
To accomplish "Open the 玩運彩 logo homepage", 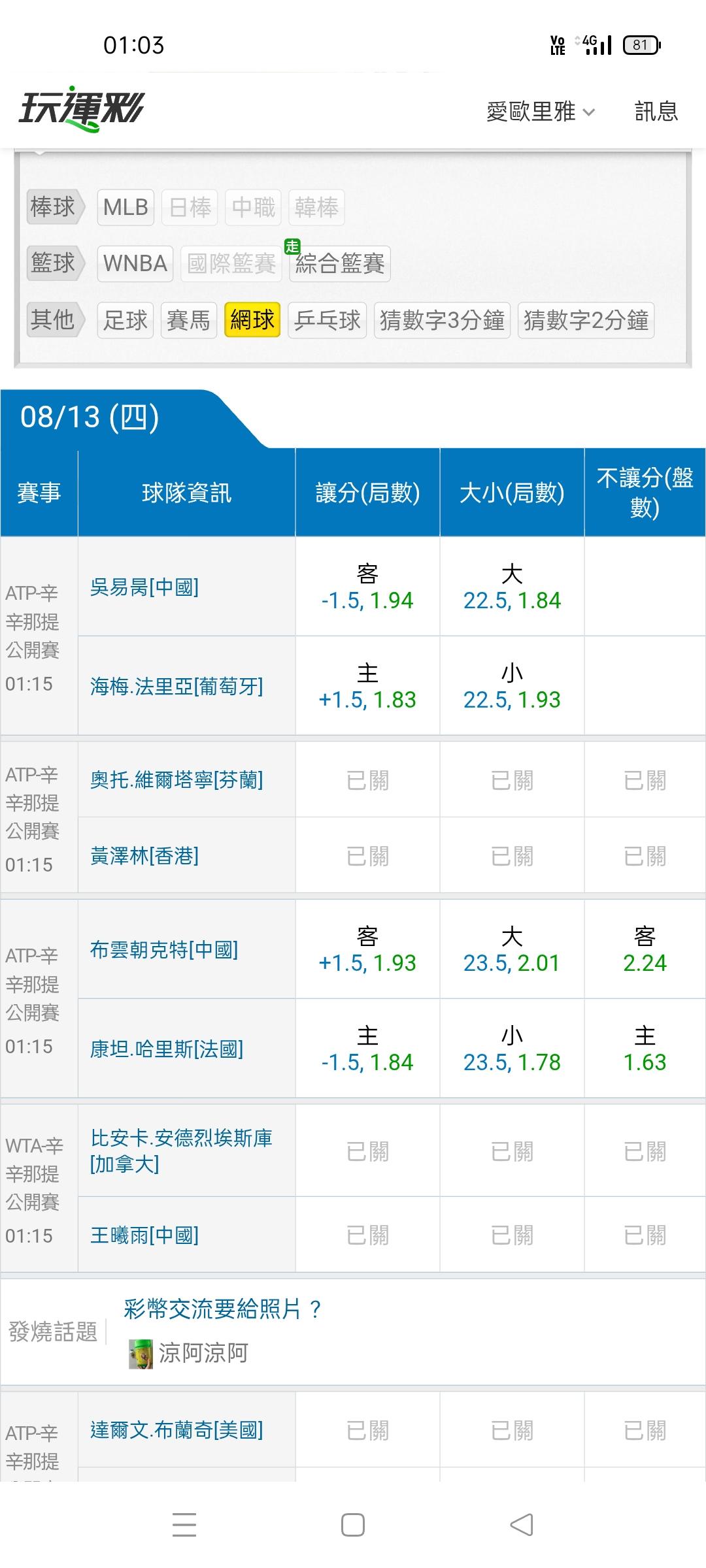I will 82,109.
